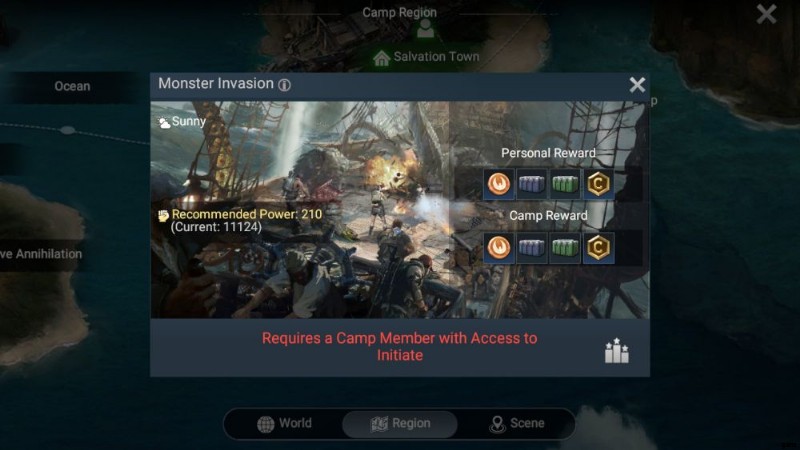Click the orange flame Personal Reward icon
The width and height of the screenshot is (800, 450).
click(x=498, y=184)
